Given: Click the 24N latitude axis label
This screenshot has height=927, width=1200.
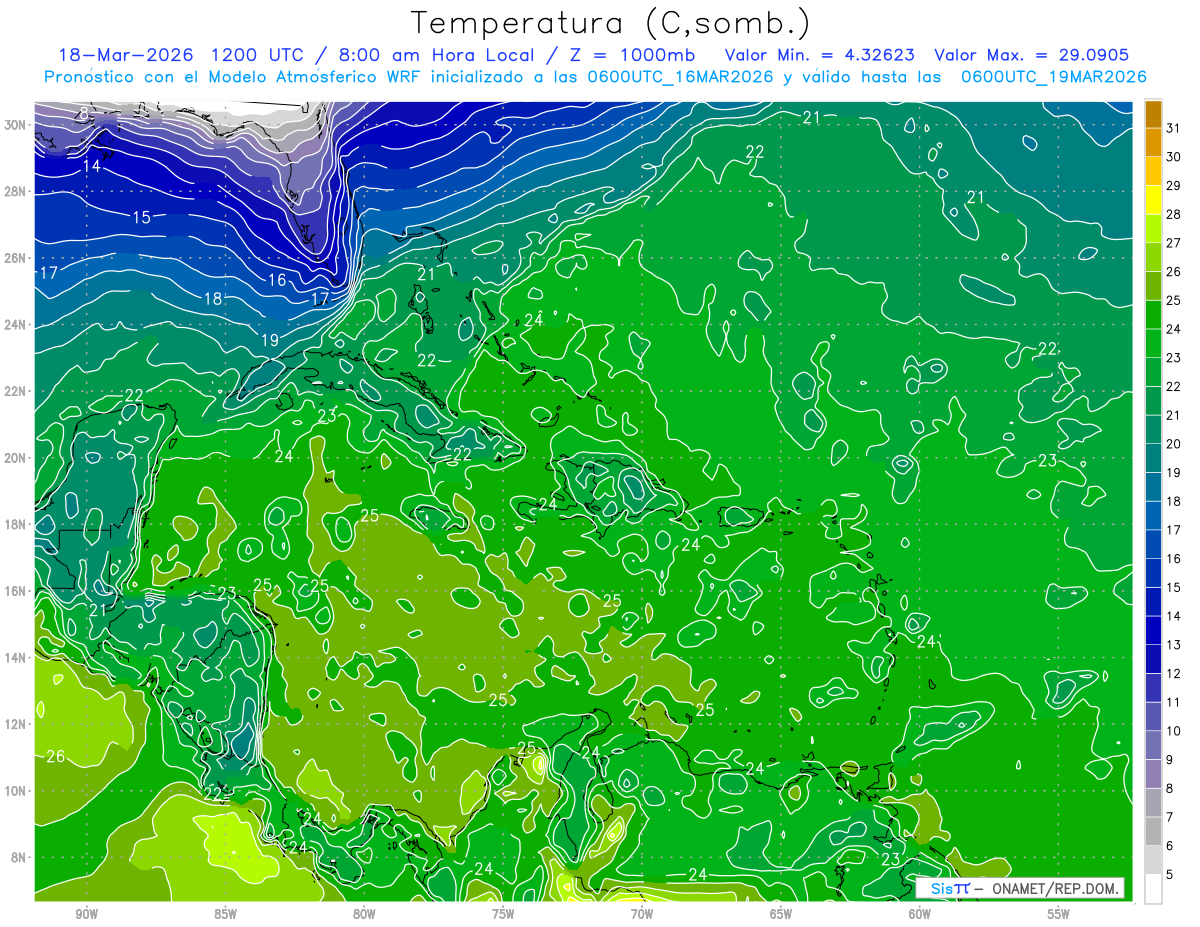Looking at the screenshot, I should coord(15,325).
